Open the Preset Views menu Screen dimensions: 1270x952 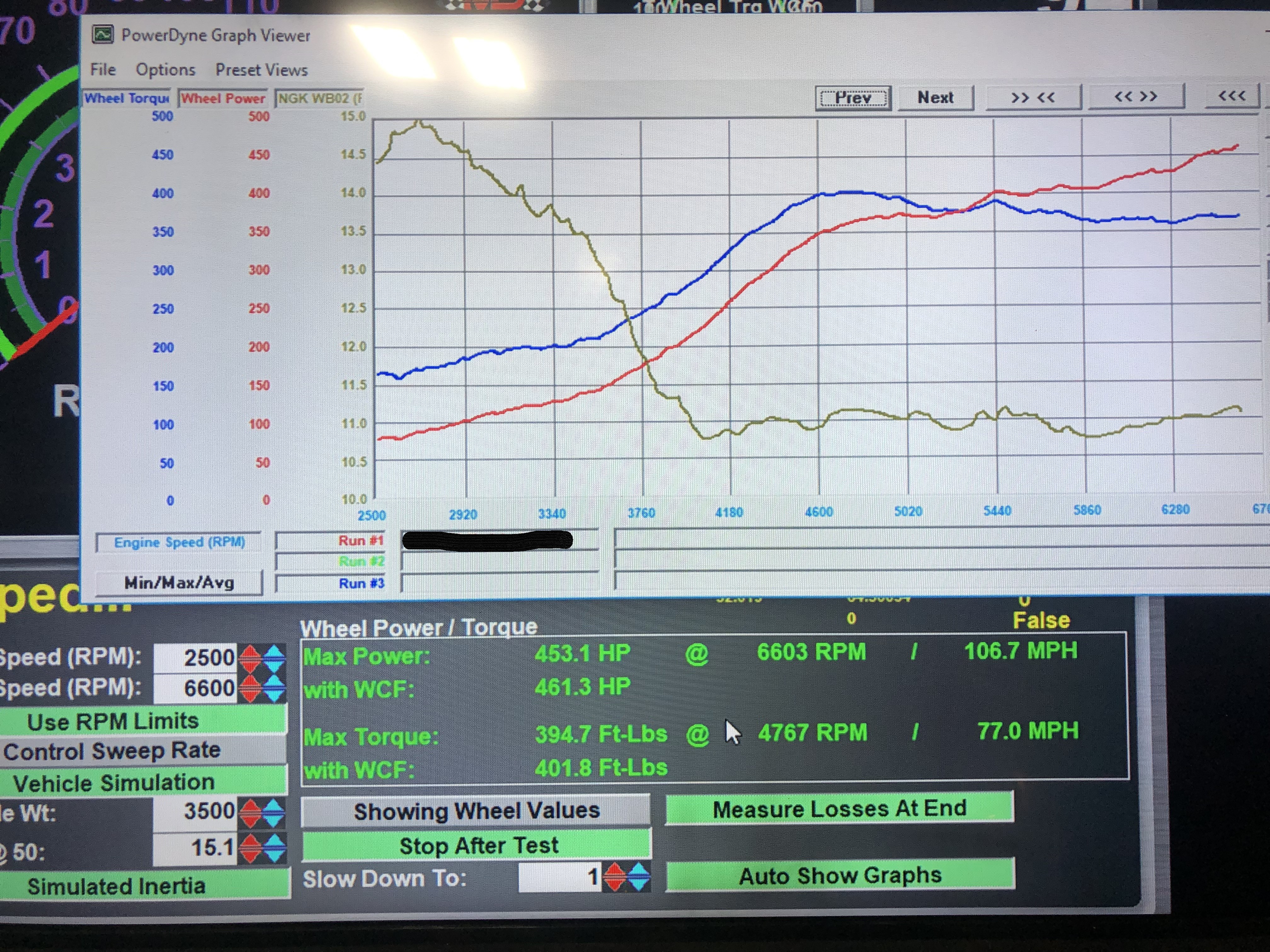[261, 70]
